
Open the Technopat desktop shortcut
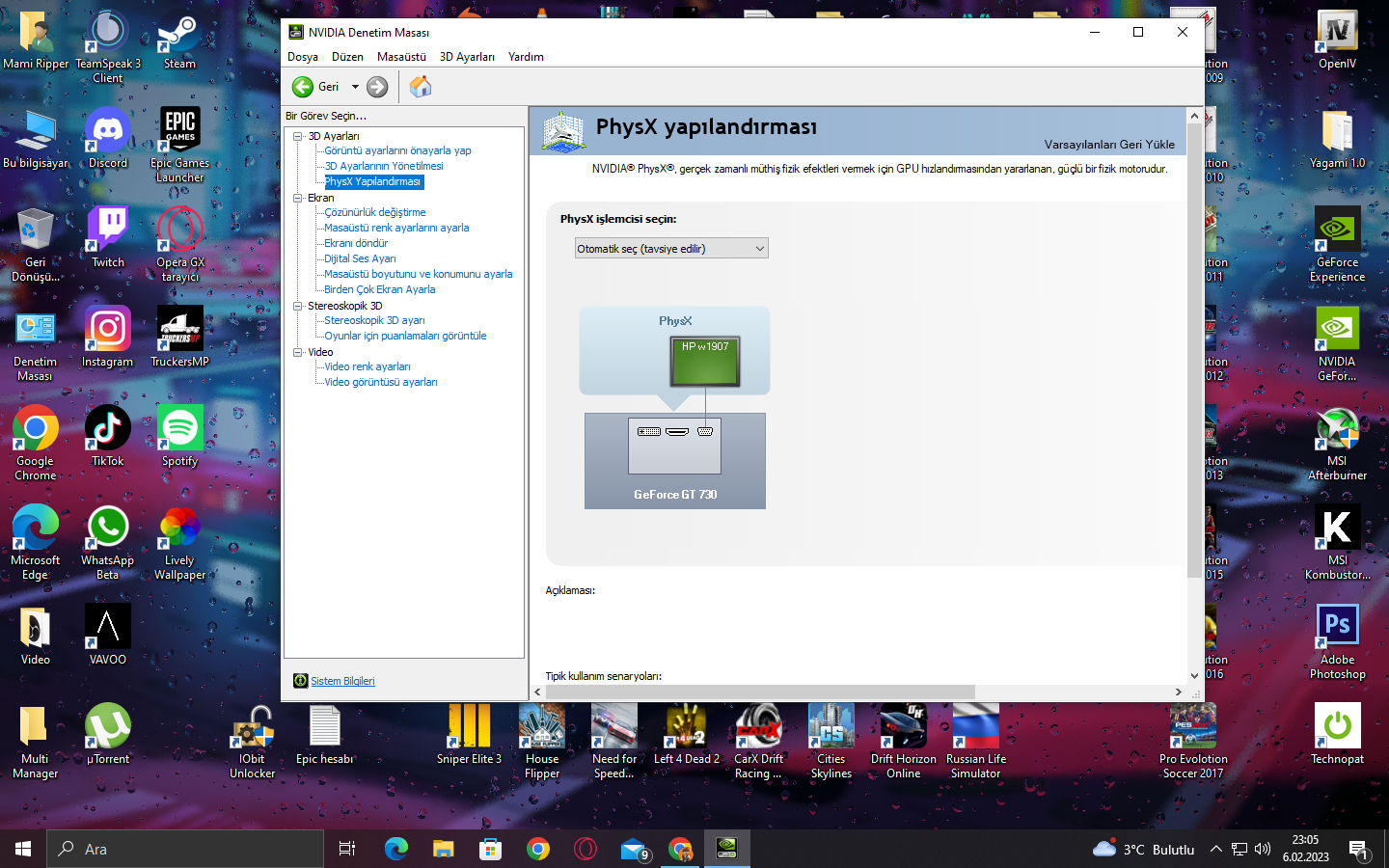(x=1337, y=735)
